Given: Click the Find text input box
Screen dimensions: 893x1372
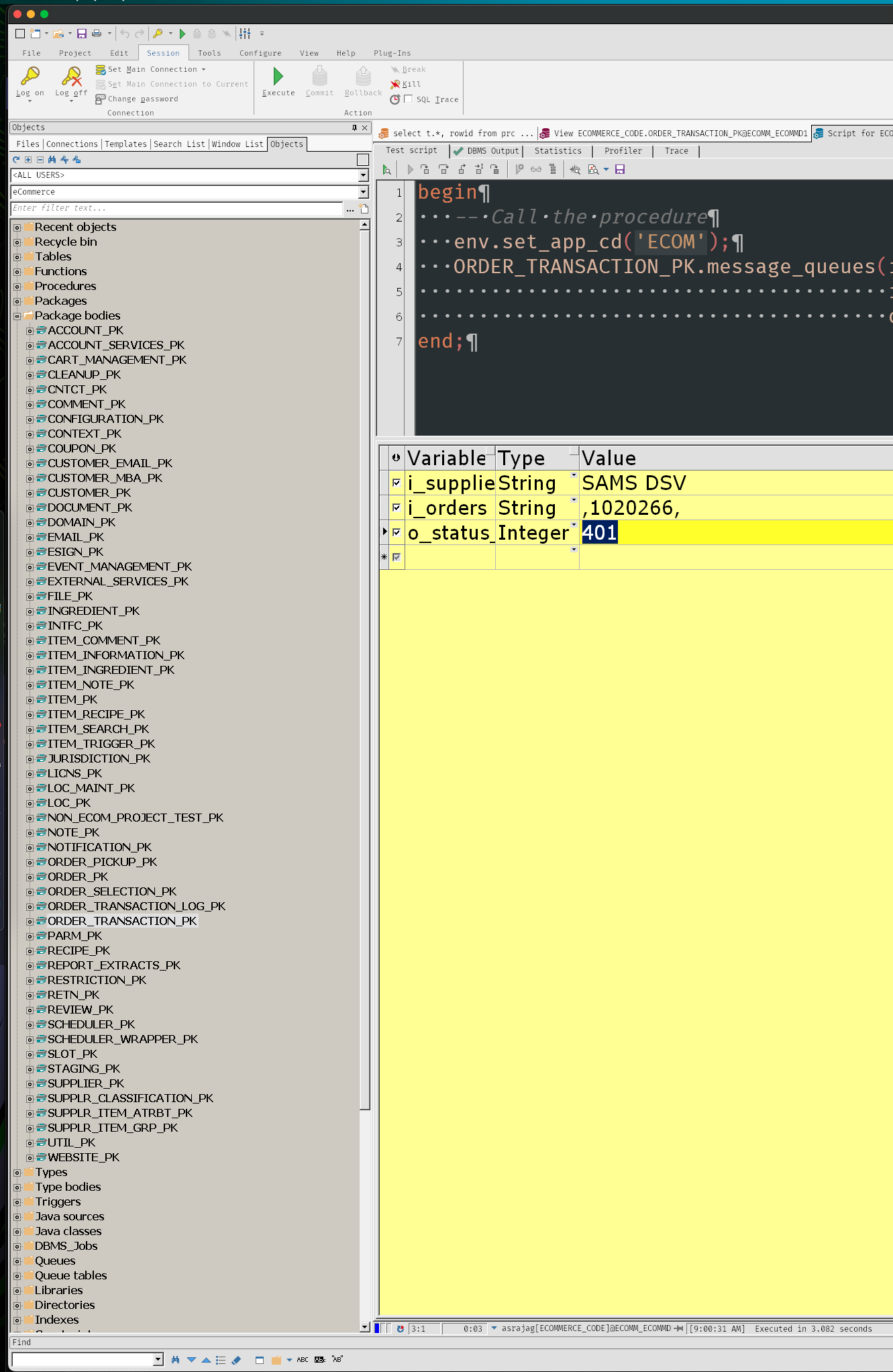Looking at the screenshot, I should [84, 1360].
